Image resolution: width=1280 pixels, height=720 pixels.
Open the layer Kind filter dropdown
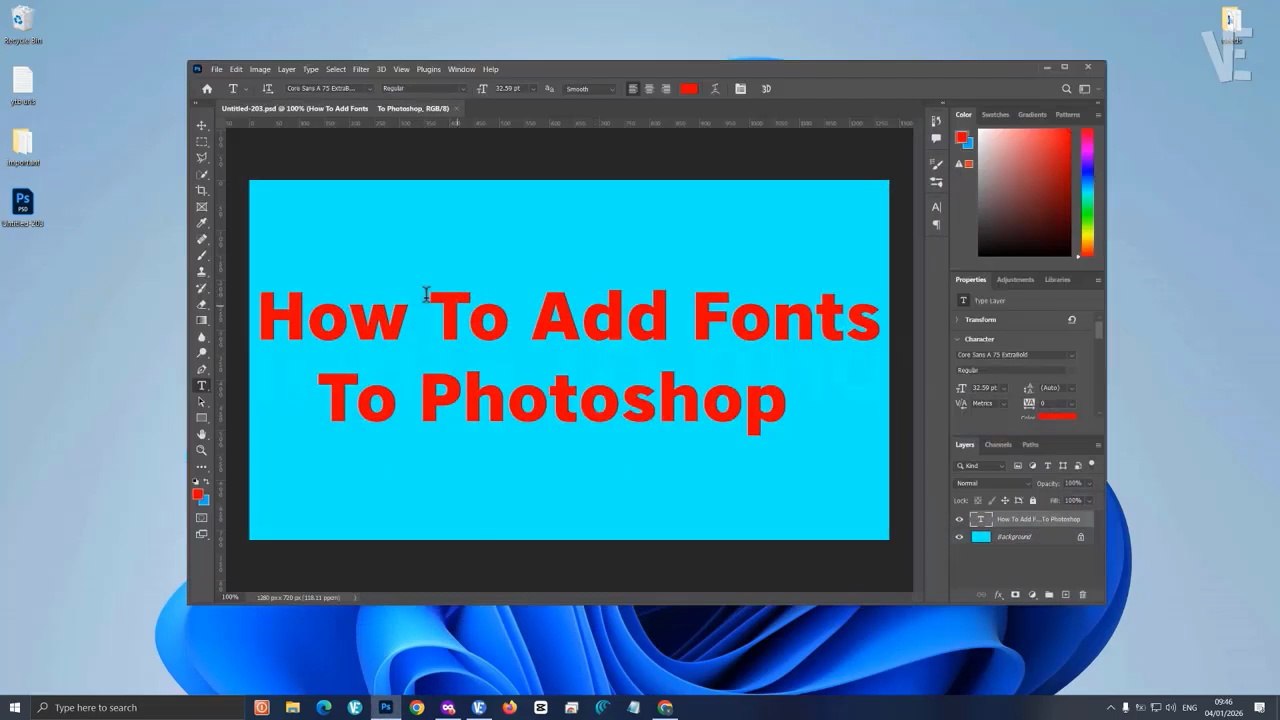(x=982, y=466)
